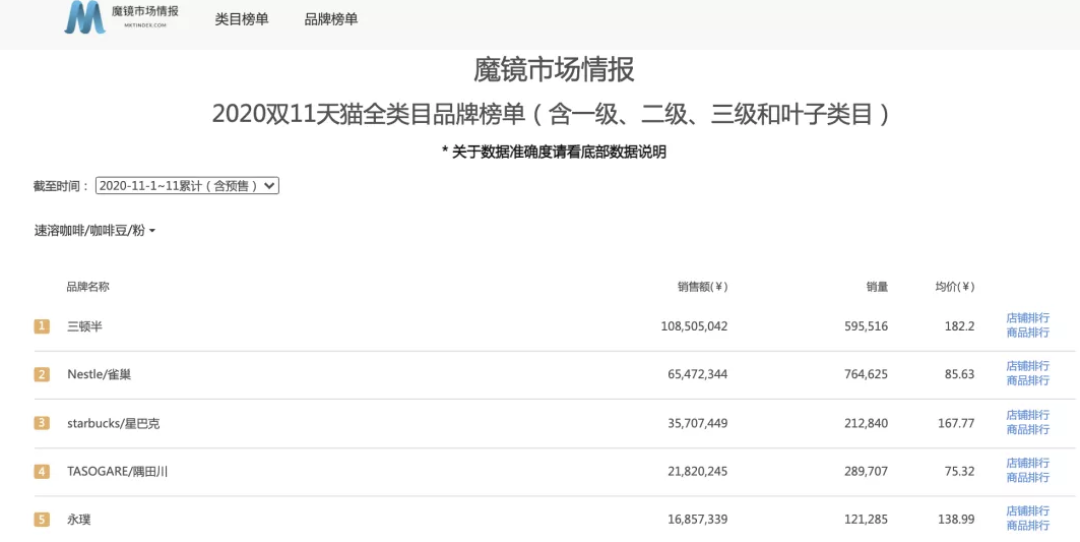Open 商品排行 link for TASOGARE/隅田川
Image resolution: width=1080 pixels, height=542 pixels.
point(1028,477)
